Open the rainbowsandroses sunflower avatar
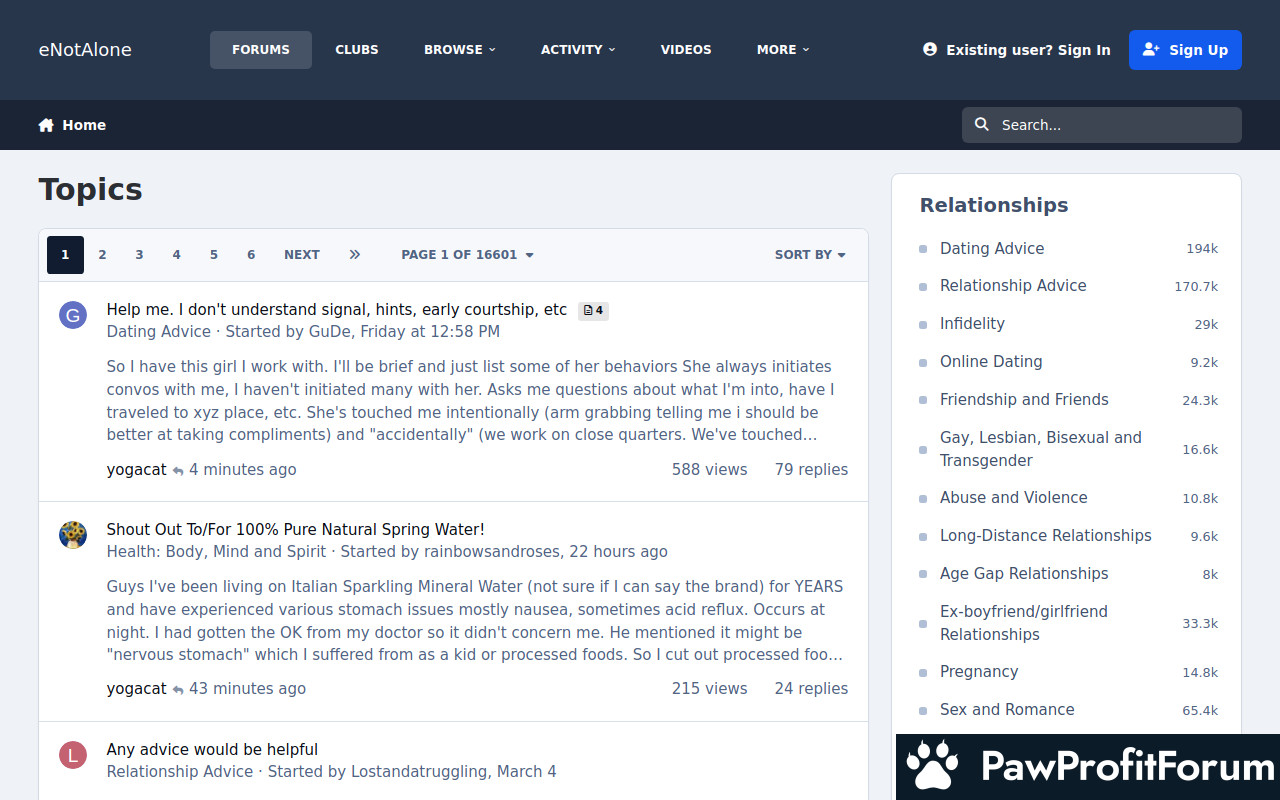 tap(73, 535)
